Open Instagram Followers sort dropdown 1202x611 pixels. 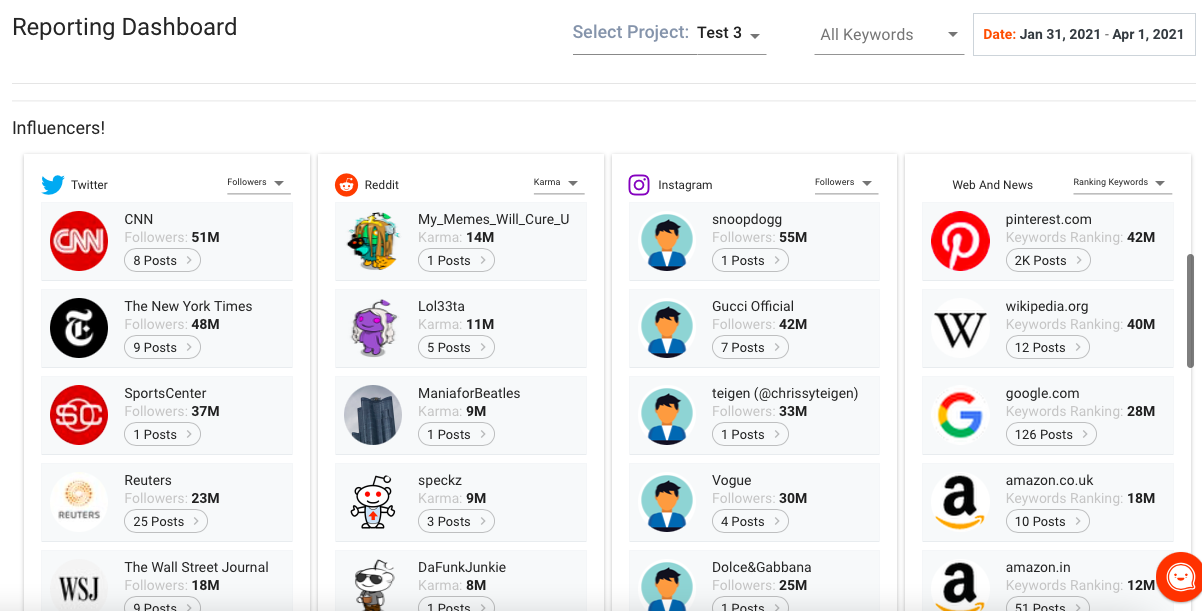[845, 183]
